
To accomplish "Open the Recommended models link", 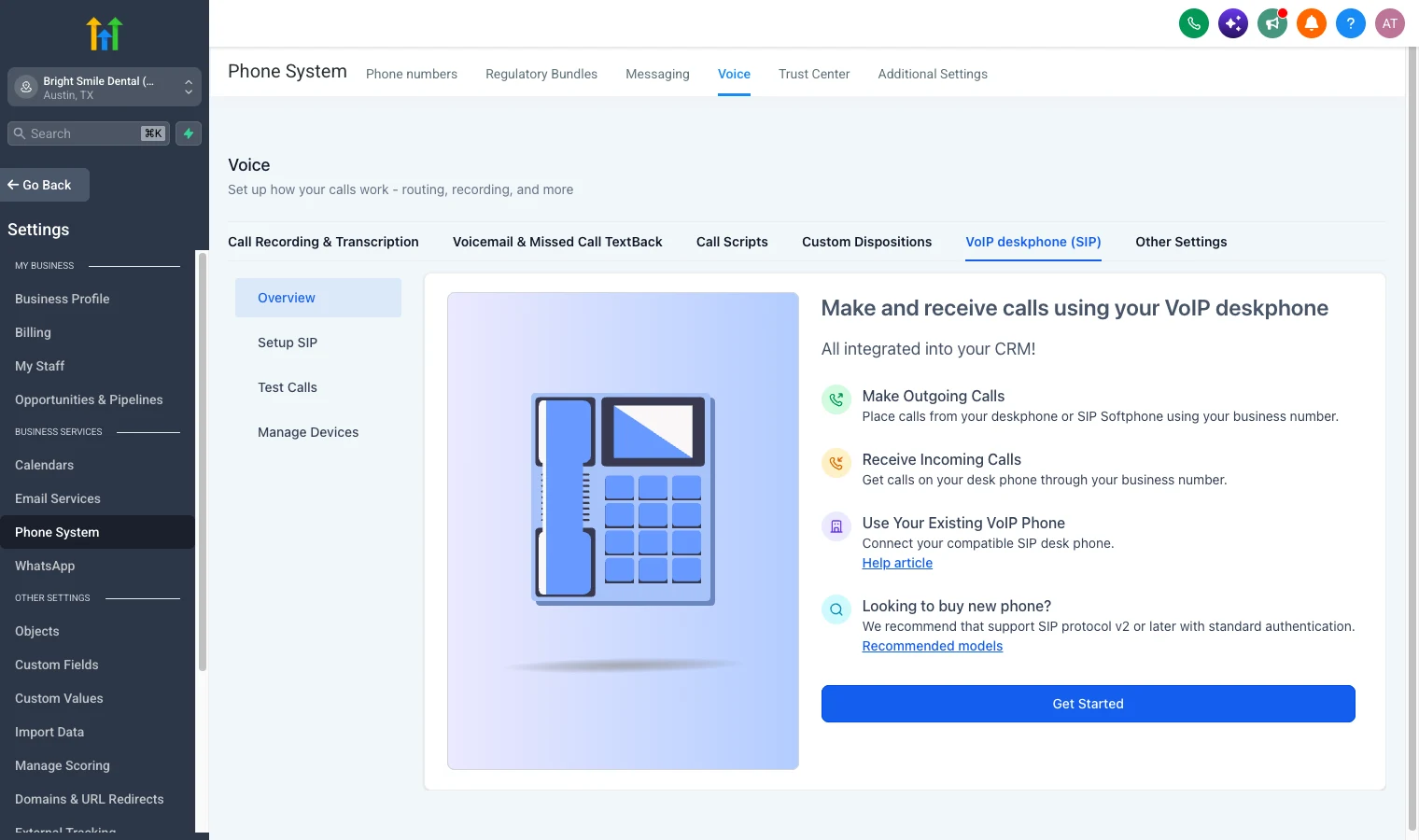I will coord(932,646).
